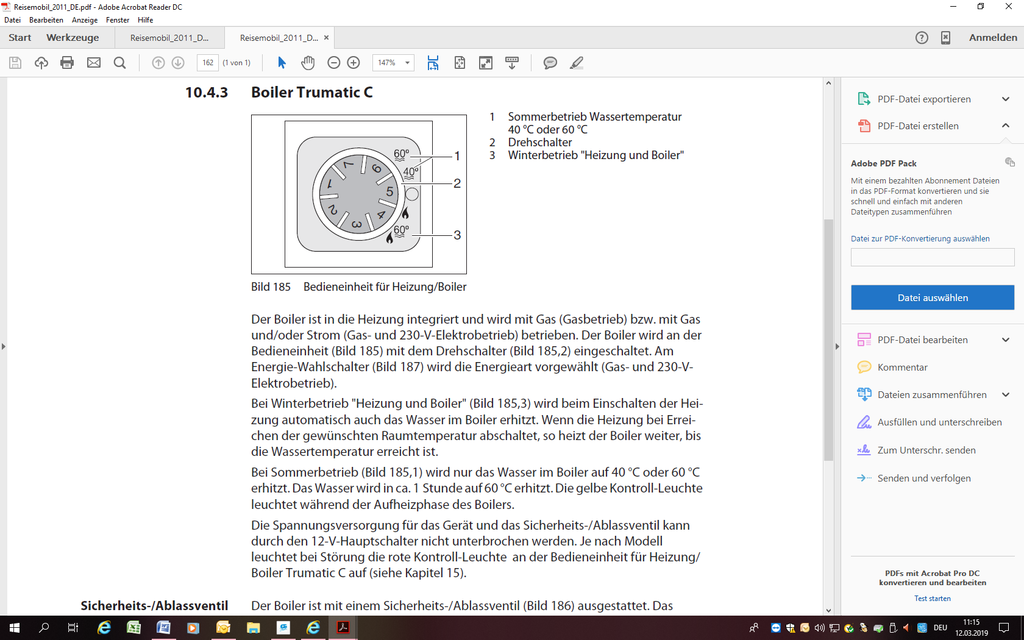Click the PDF-Datei exportieren icon
The height and width of the screenshot is (640, 1024).
tap(864, 99)
